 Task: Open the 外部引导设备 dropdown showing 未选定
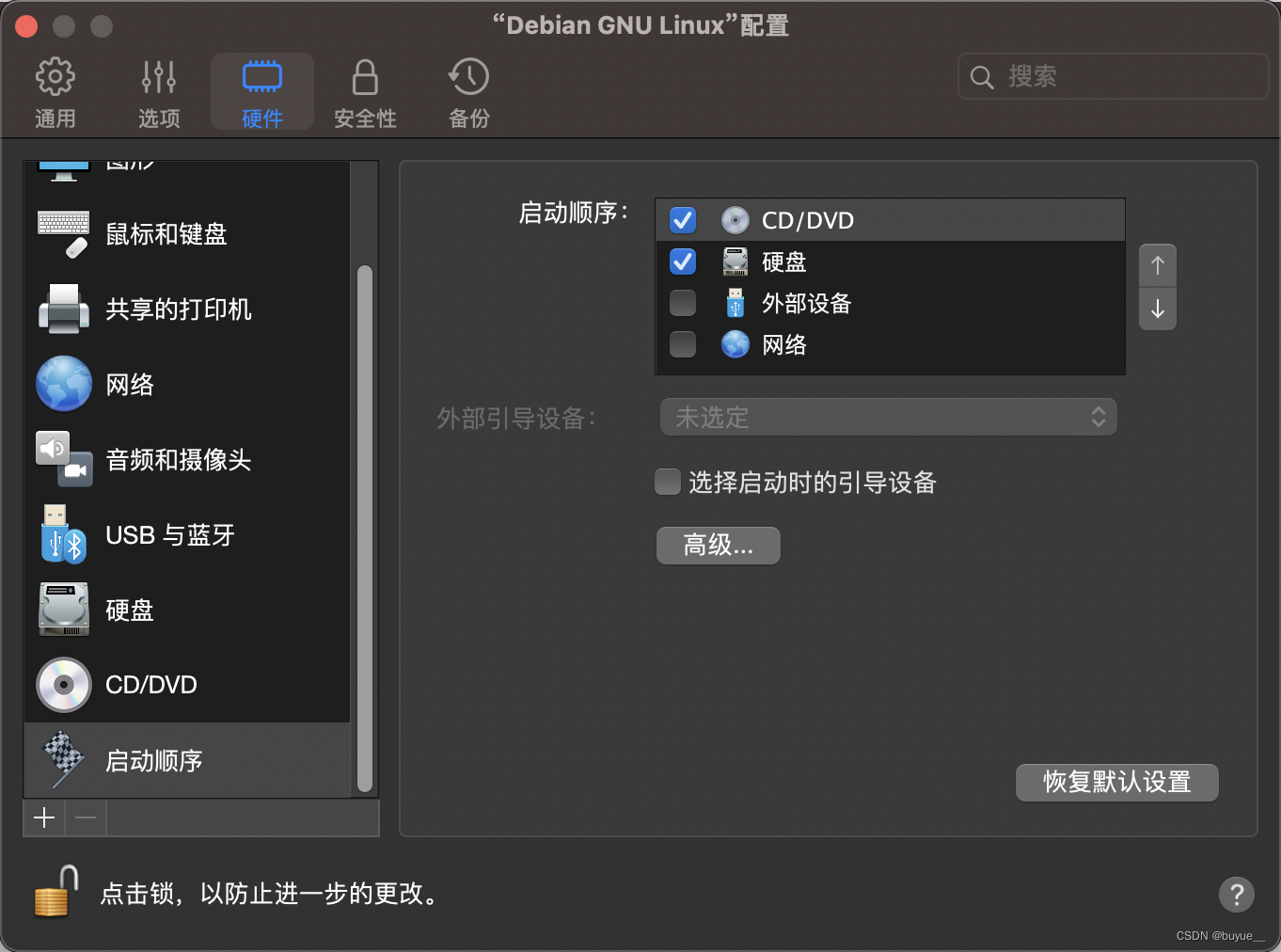coord(889,417)
